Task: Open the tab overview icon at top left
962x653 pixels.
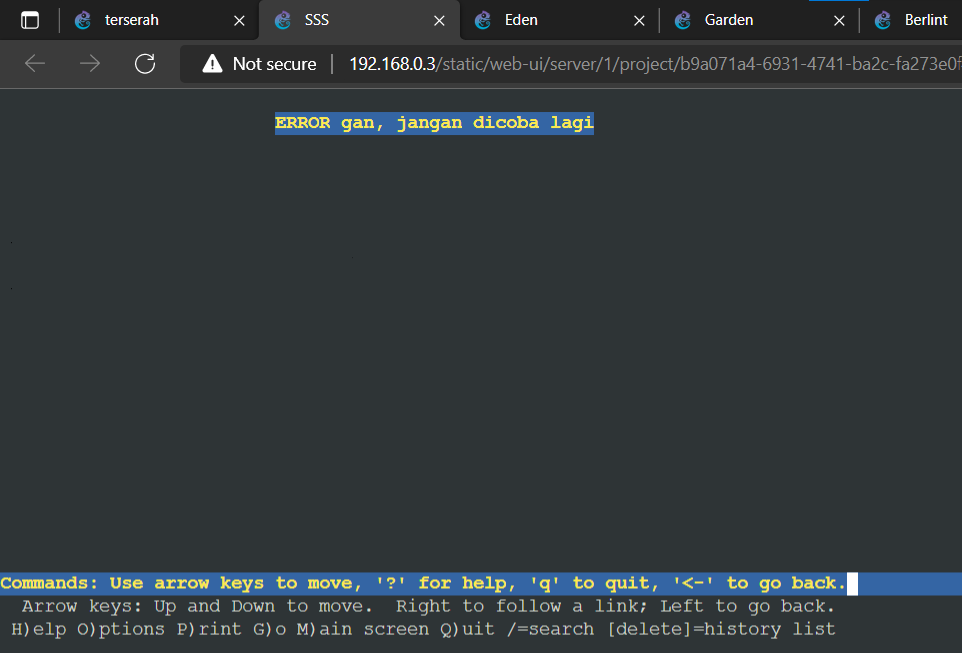Action: [29, 19]
